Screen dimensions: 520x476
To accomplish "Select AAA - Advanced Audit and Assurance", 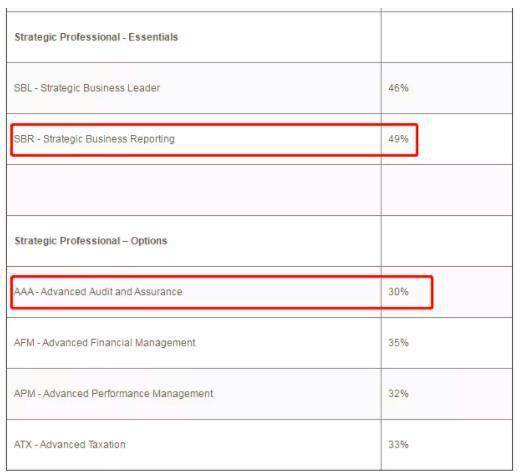I will pyautogui.click(x=98, y=292).
